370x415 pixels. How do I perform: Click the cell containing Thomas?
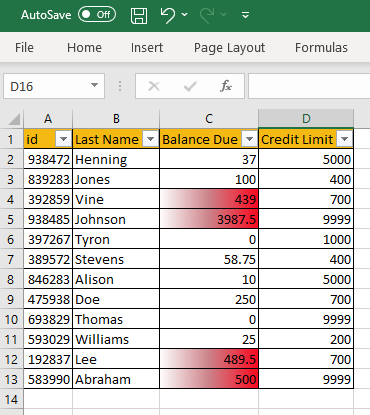coord(116,319)
